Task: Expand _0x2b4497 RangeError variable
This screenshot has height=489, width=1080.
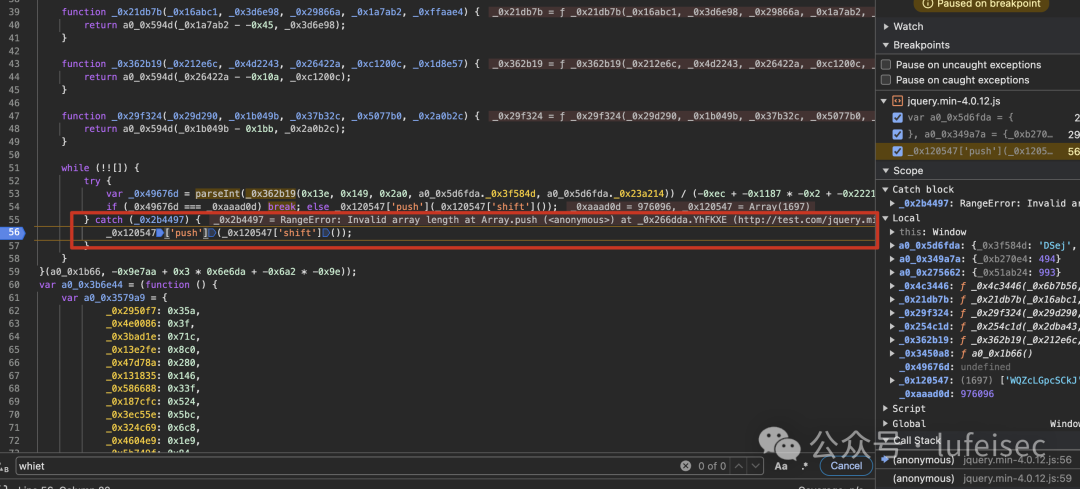Action: 893,203
